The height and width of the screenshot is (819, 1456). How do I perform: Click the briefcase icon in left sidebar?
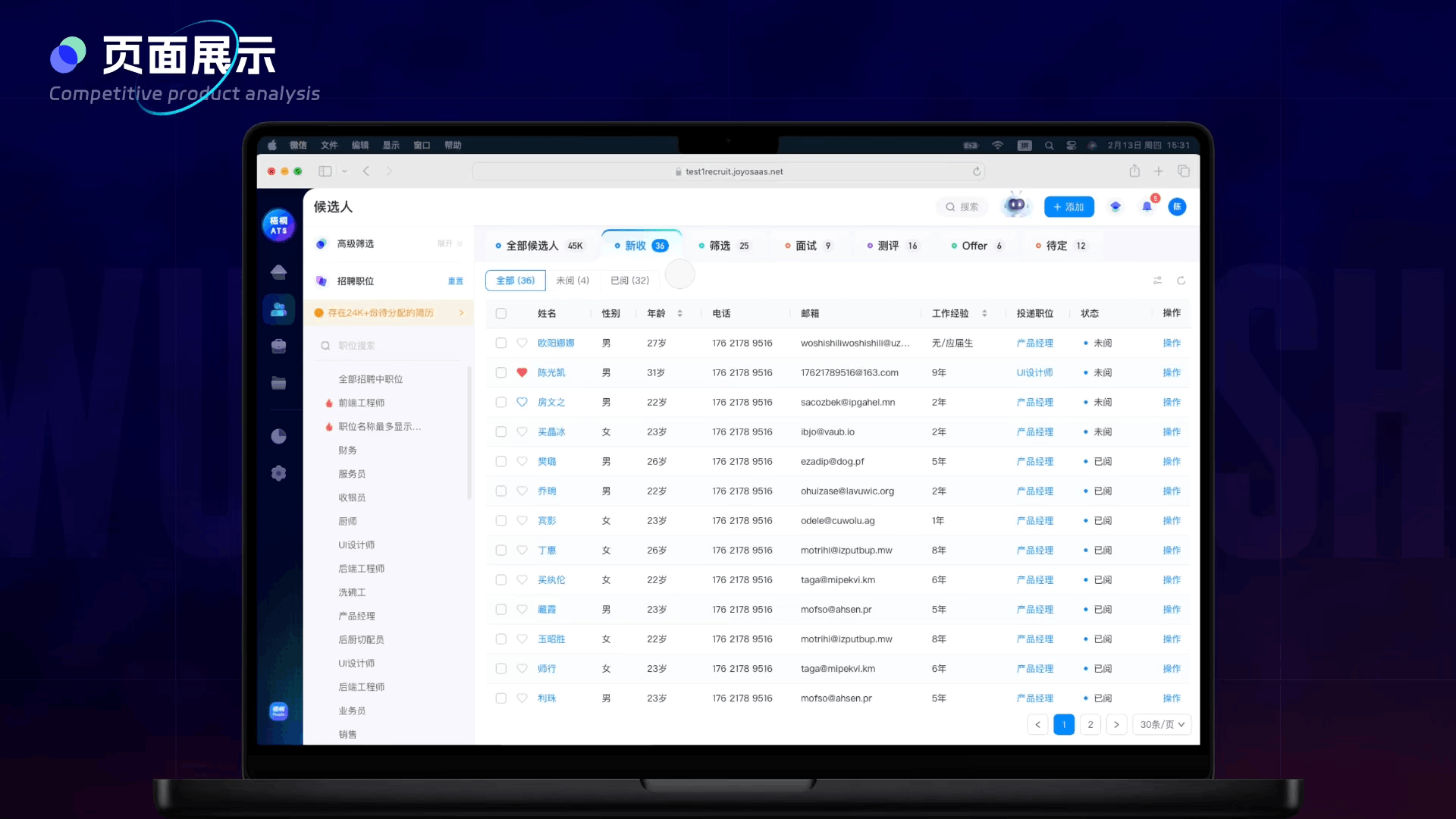click(x=278, y=346)
